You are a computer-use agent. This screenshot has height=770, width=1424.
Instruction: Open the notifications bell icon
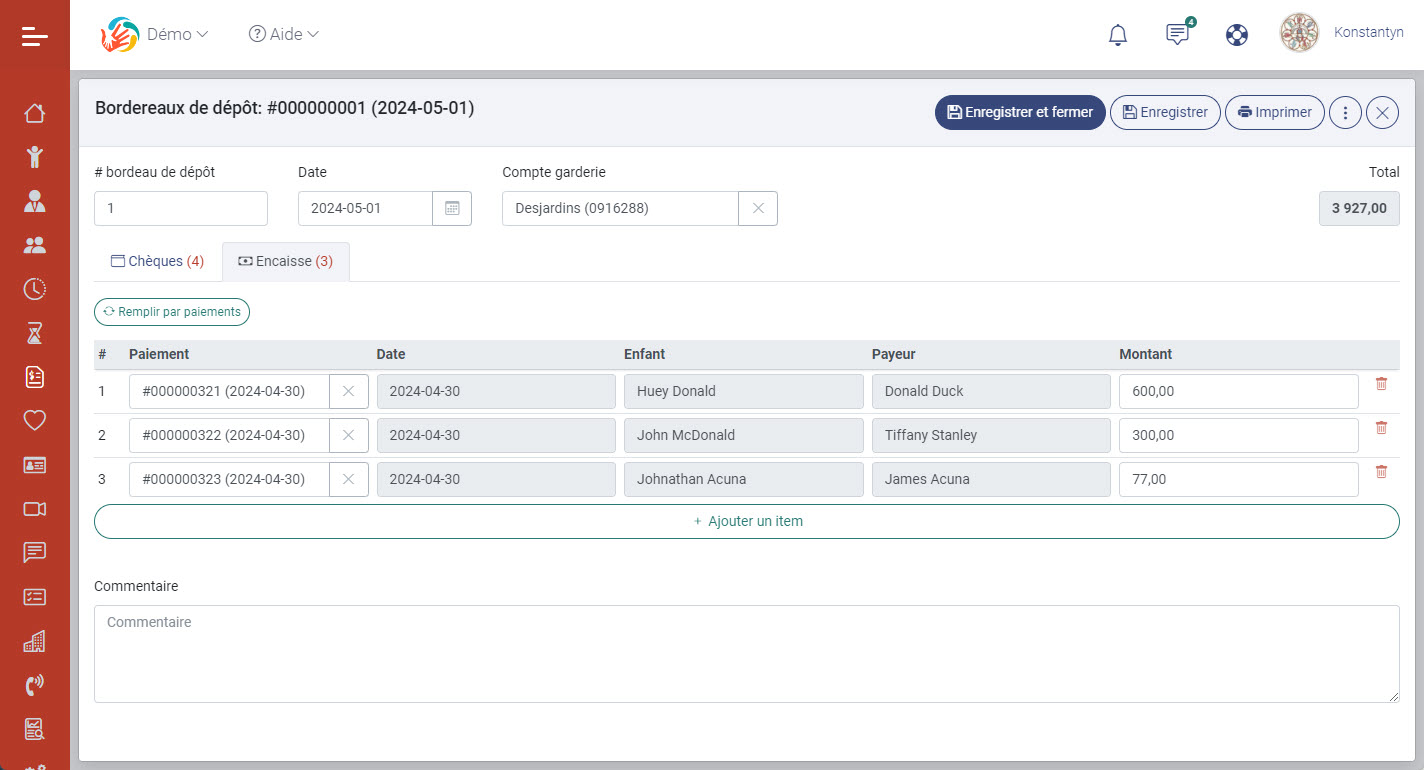coord(1118,33)
